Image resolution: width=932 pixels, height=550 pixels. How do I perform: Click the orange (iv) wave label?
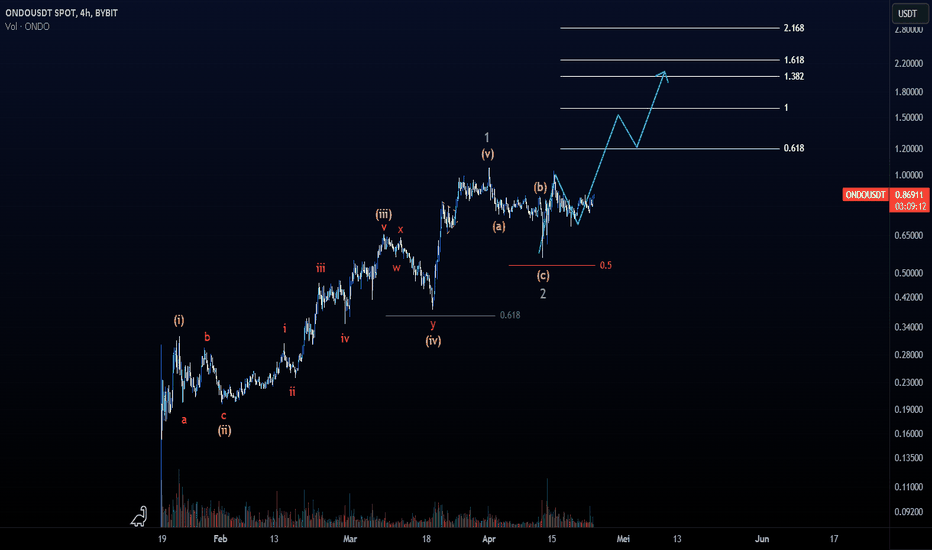click(x=433, y=341)
